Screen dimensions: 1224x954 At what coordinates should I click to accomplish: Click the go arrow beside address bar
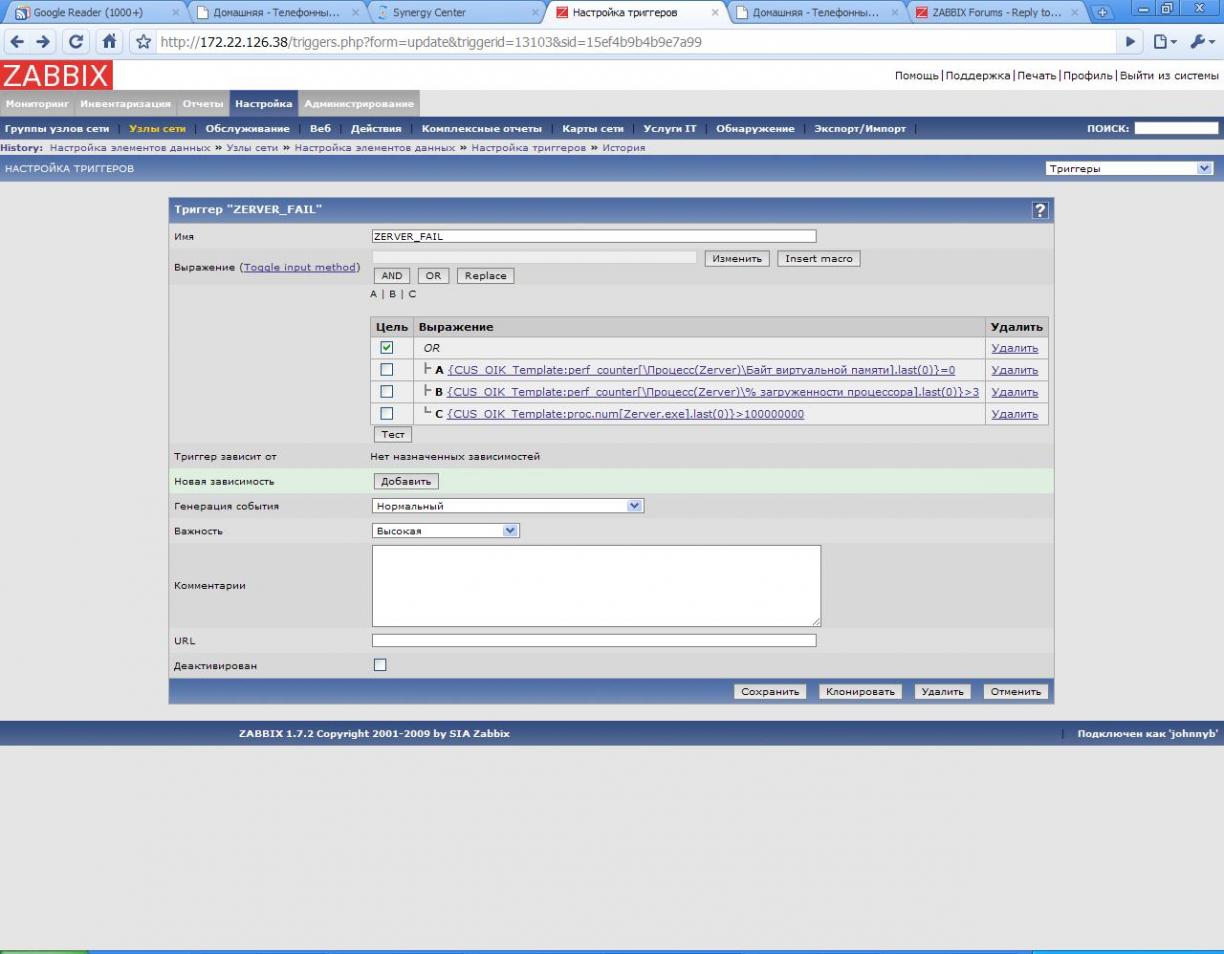coord(1131,42)
